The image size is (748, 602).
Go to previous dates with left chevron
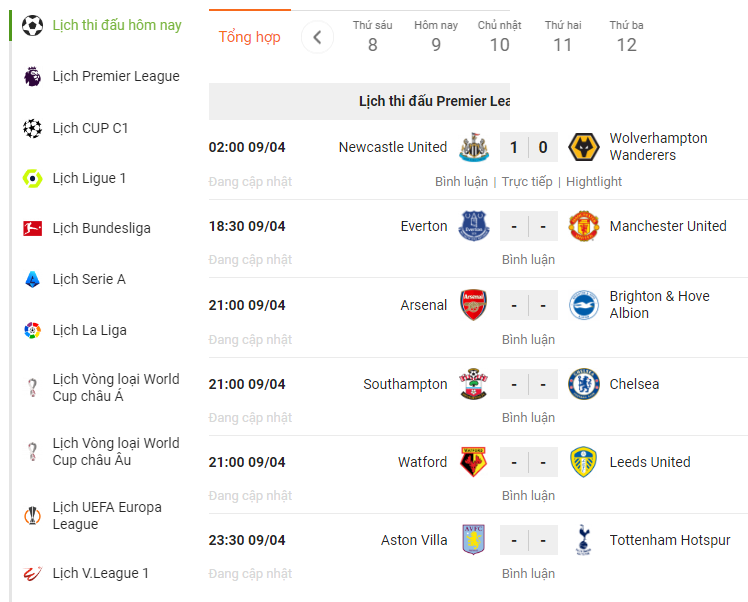click(317, 37)
